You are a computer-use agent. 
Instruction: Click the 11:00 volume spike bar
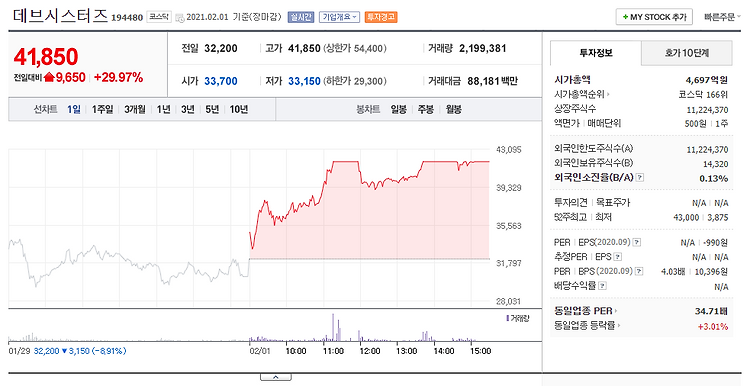(x=333, y=328)
